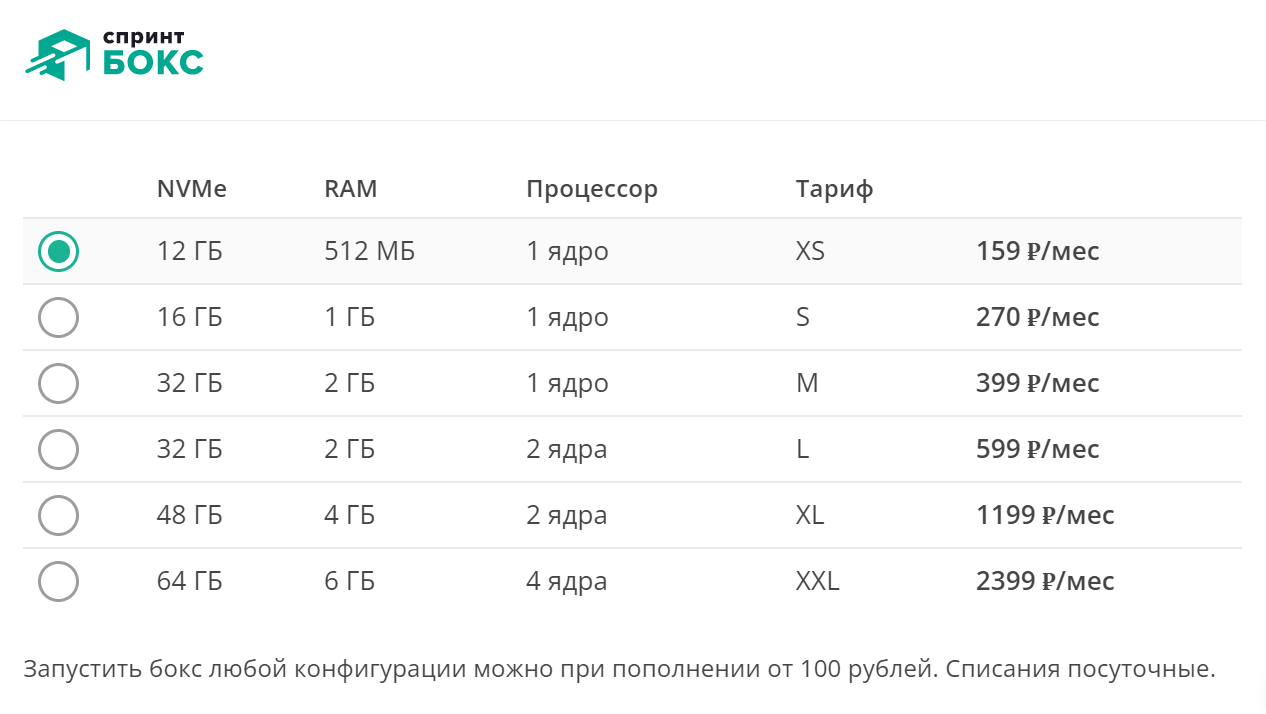Viewport: 1266px width, 714px height.
Task: Pick the XL configuration radio button
Action: tap(59, 515)
